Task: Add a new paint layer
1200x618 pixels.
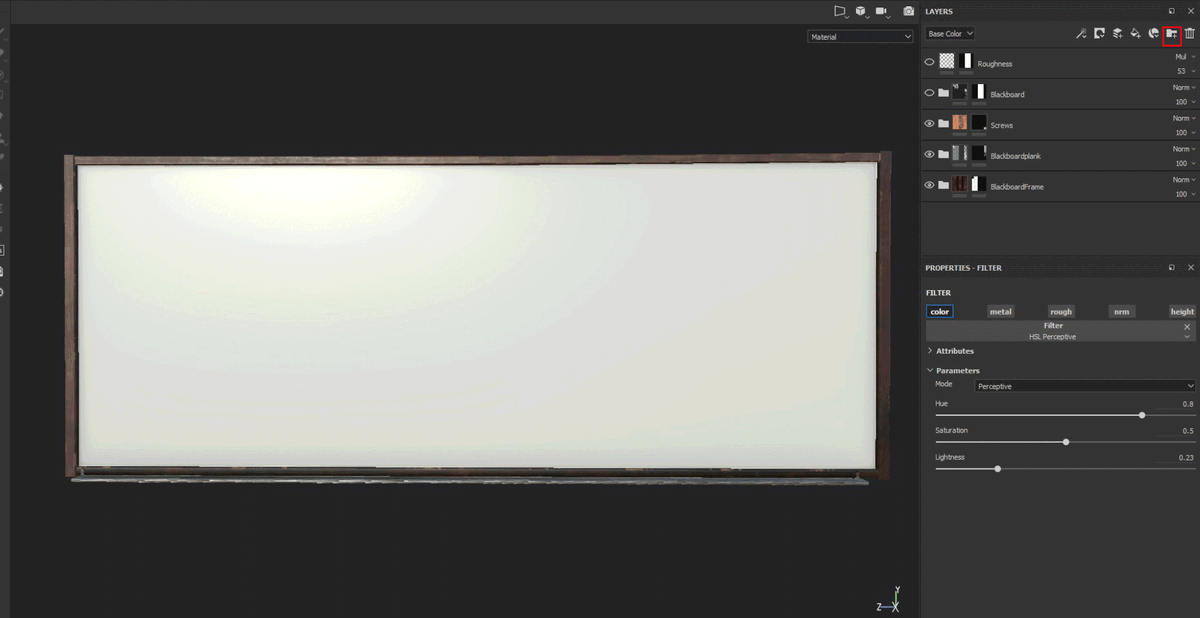Action: point(1117,34)
